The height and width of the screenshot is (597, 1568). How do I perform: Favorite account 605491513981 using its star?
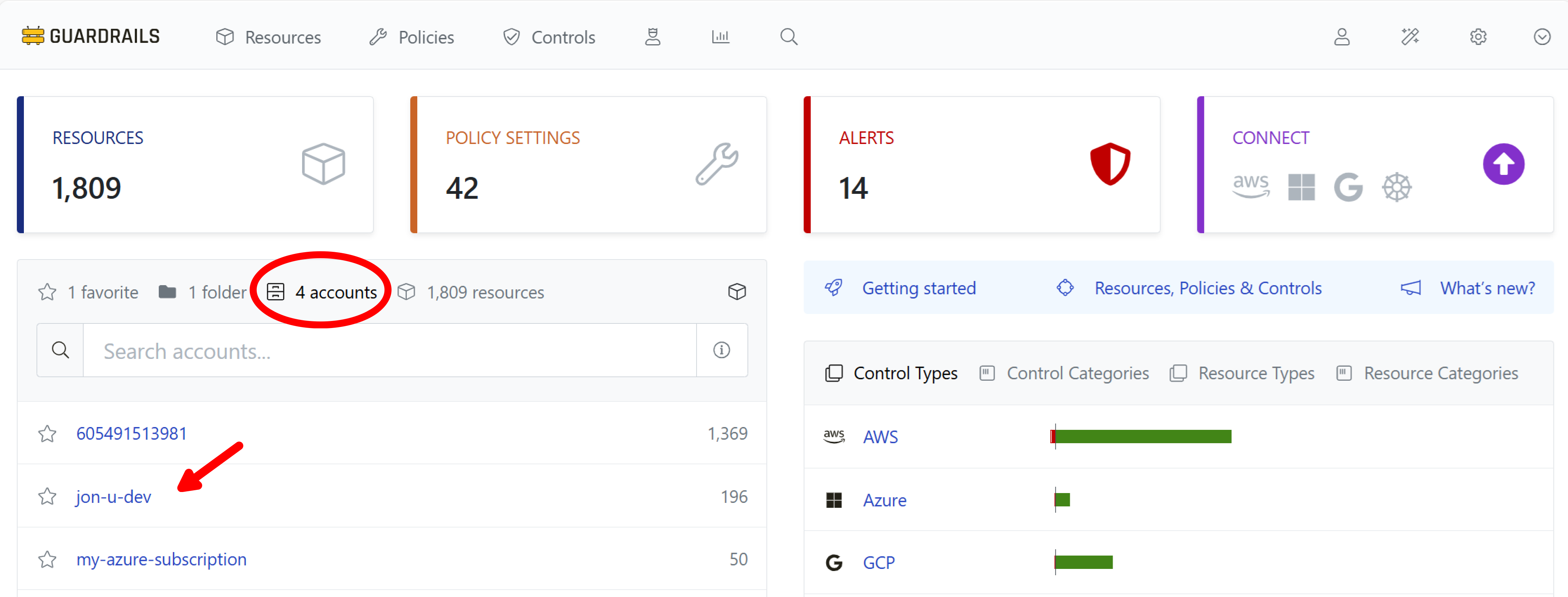47,433
